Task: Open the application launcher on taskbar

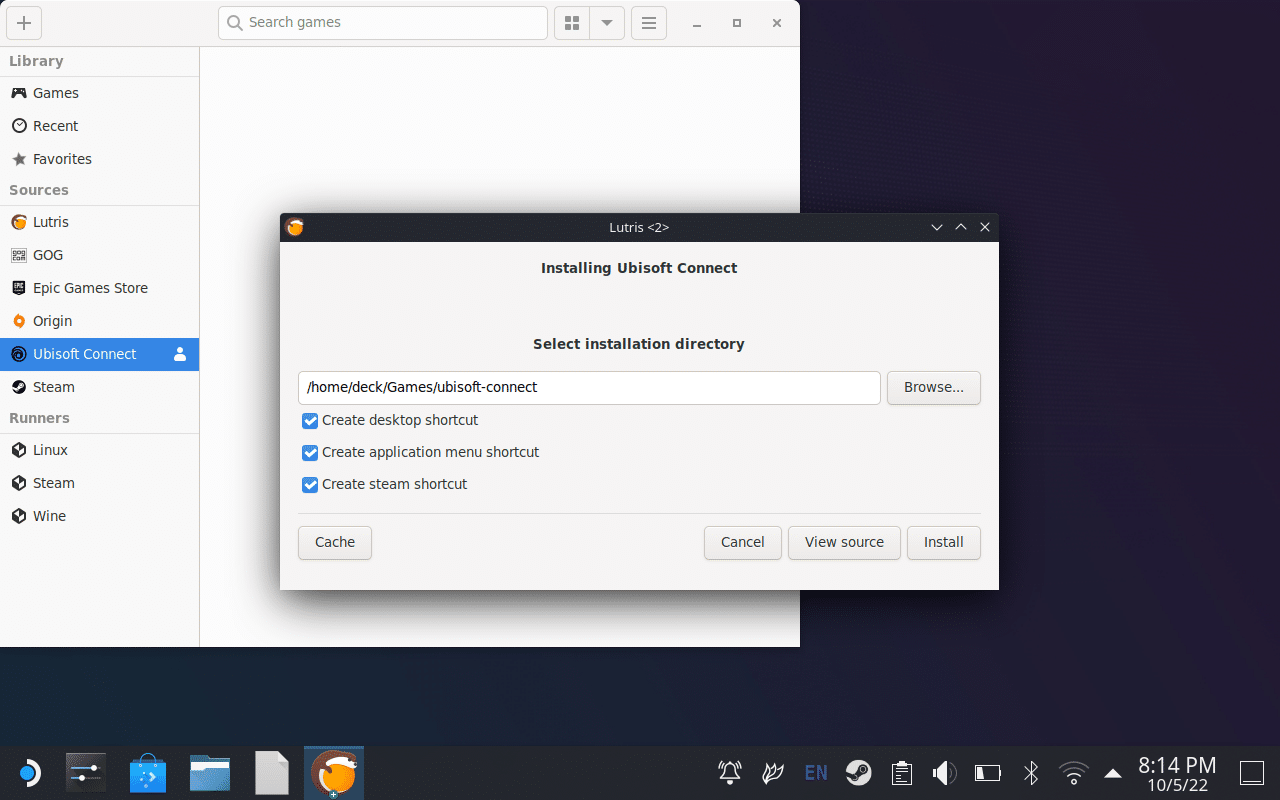Action: 29,773
